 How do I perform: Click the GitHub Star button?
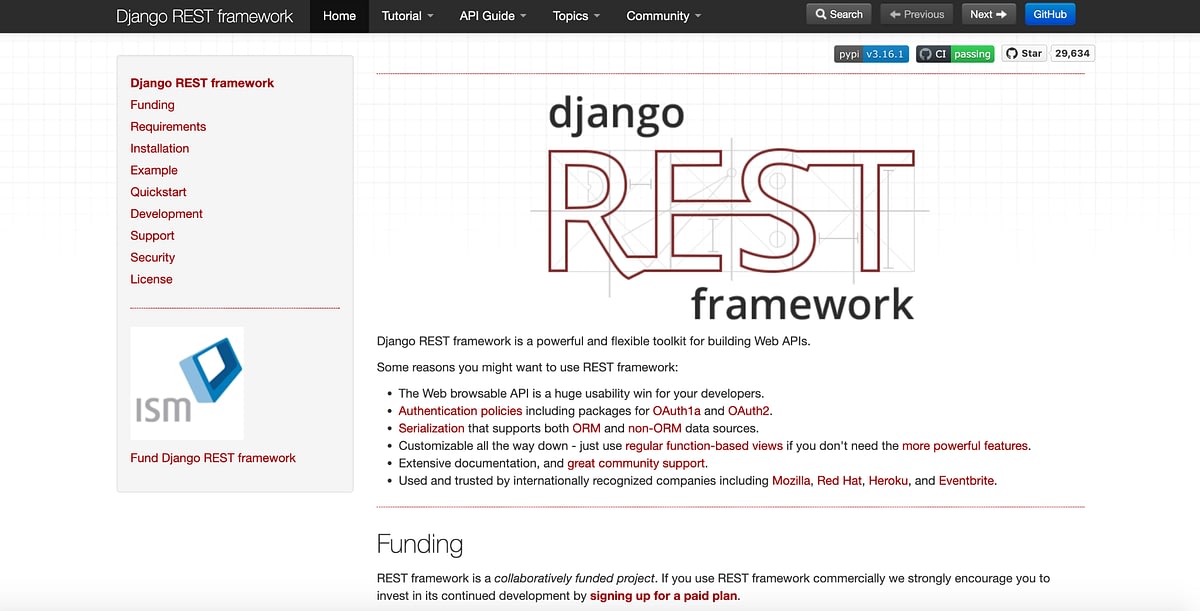pyautogui.click(x=1024, y=54)
